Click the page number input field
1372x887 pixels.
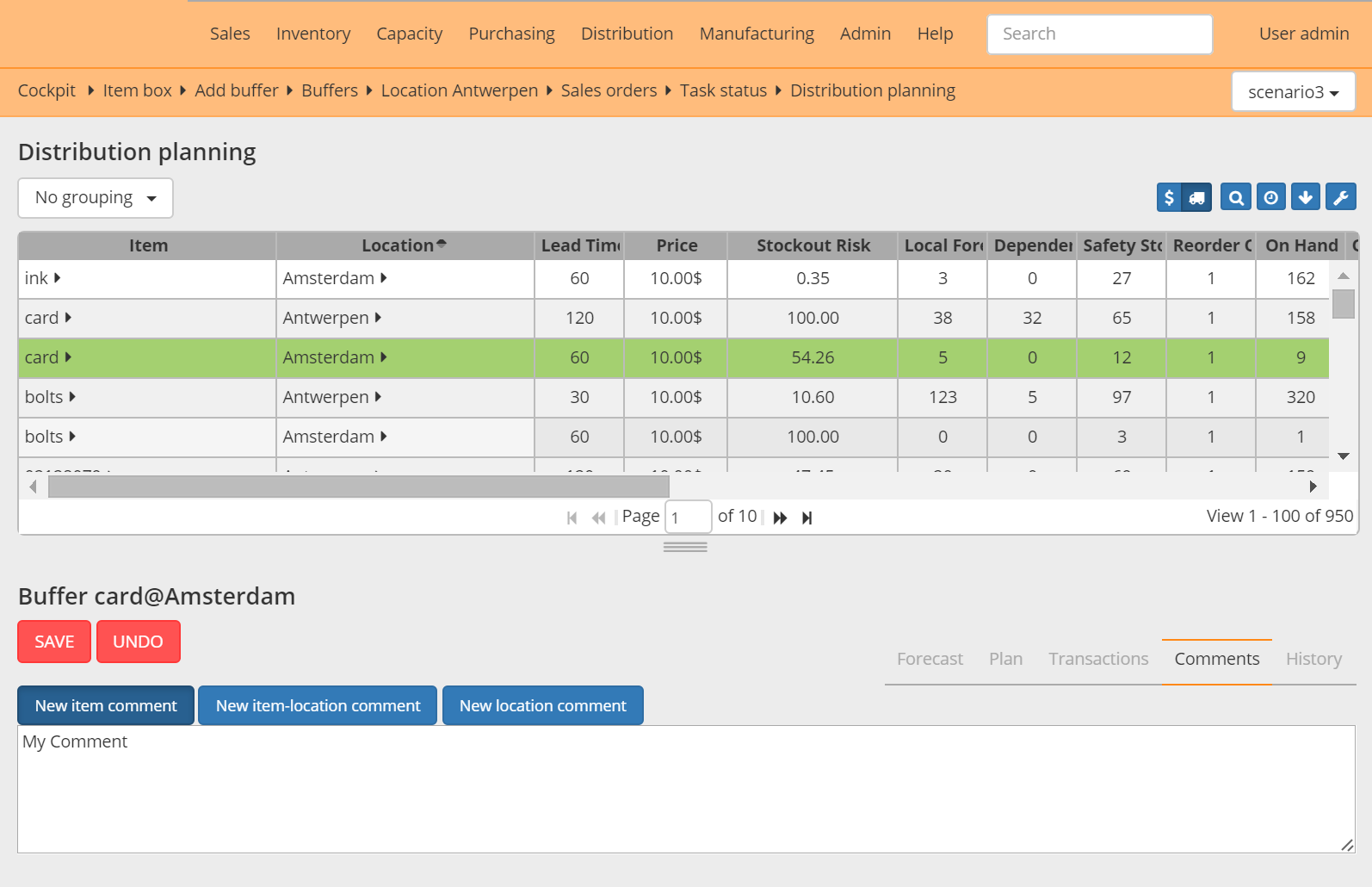click(x=688, y=518)
